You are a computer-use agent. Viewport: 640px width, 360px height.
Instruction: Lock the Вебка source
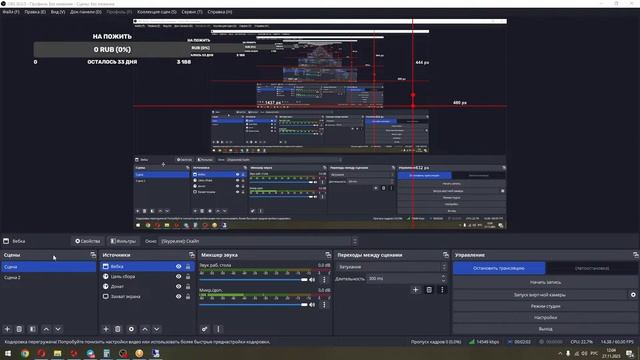point(188,267)
